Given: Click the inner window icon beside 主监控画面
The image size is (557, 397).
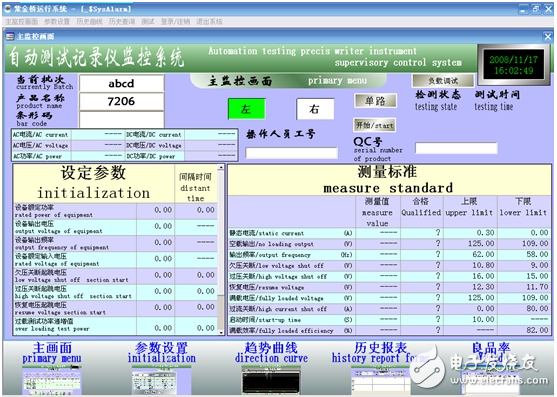Looking at the screenshot, I should (10, 37).
